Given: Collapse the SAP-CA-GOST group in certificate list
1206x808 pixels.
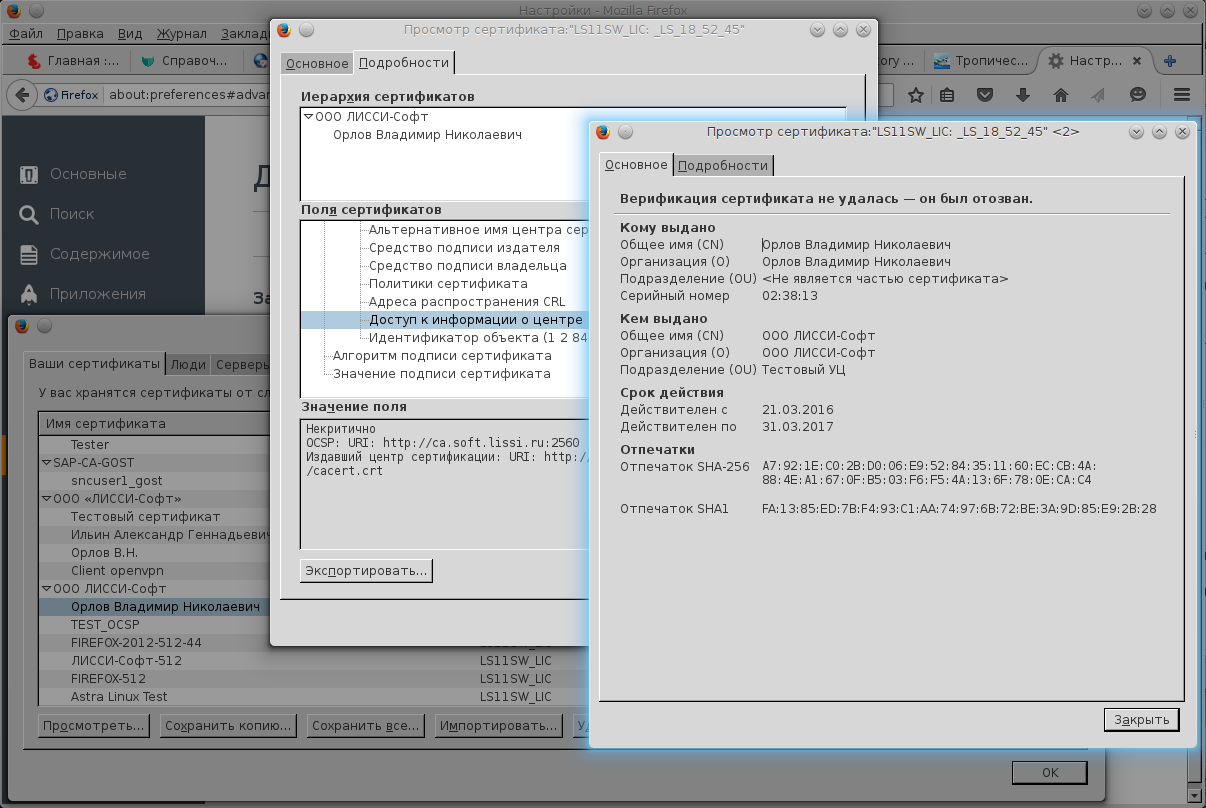Looking at the screenshot, I should coord(46,463).
